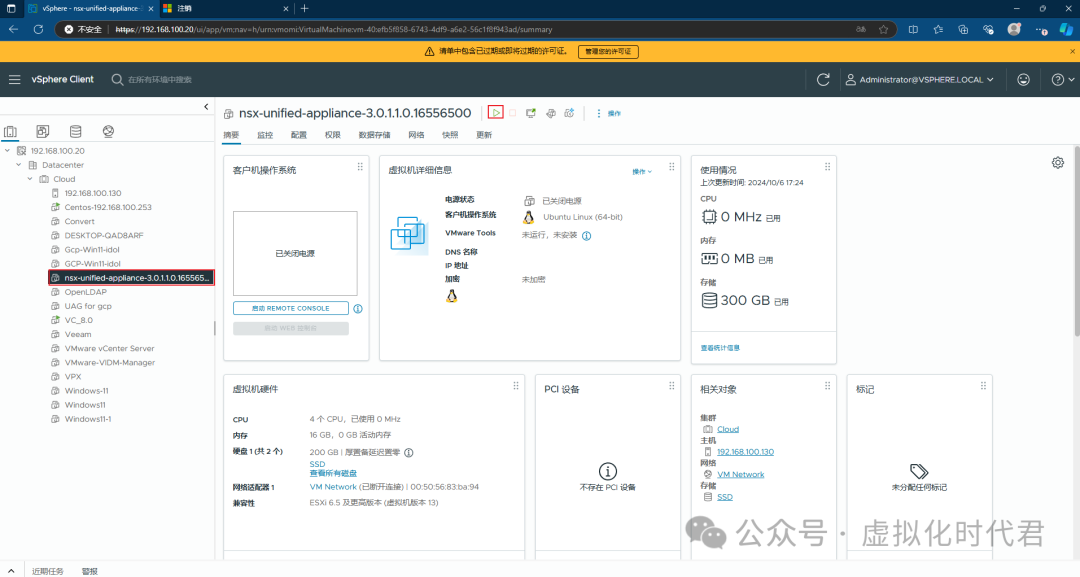
Task: Select the OpenLDAP VM in tree
Action: 85,292
